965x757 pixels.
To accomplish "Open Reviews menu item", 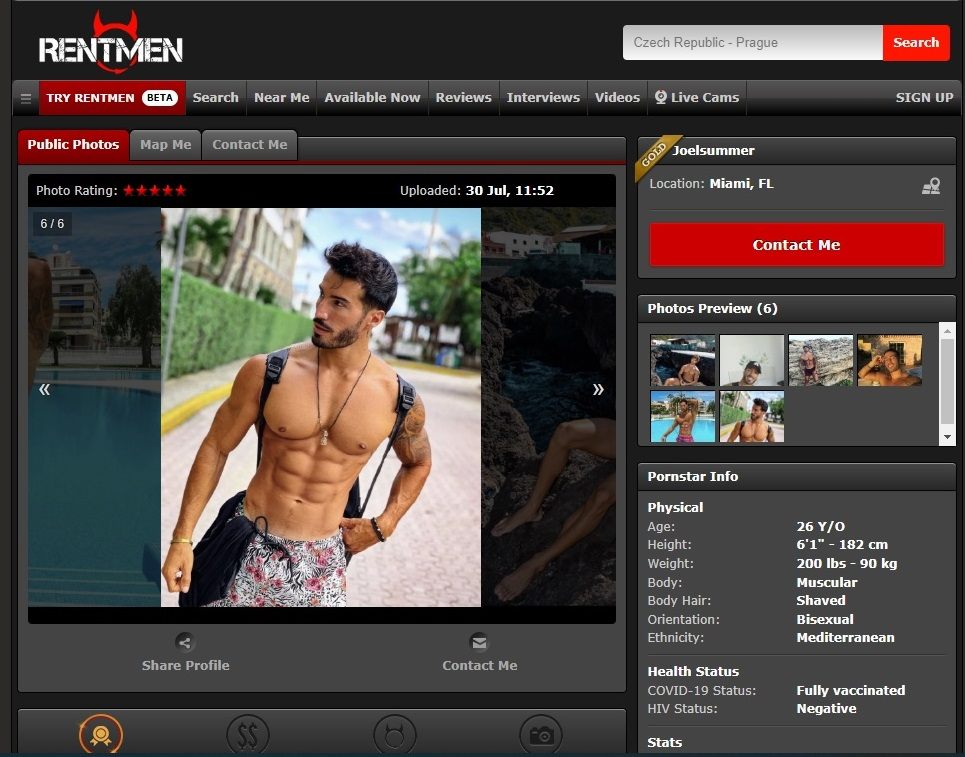I will point(463,98).
